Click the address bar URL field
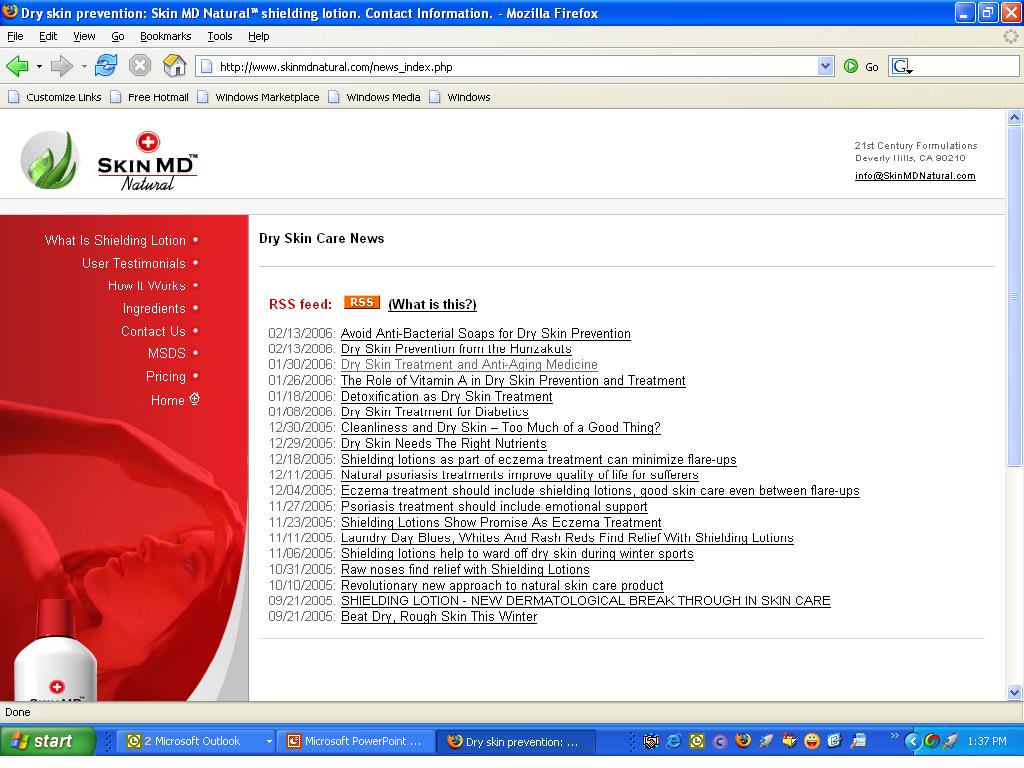 516,67
